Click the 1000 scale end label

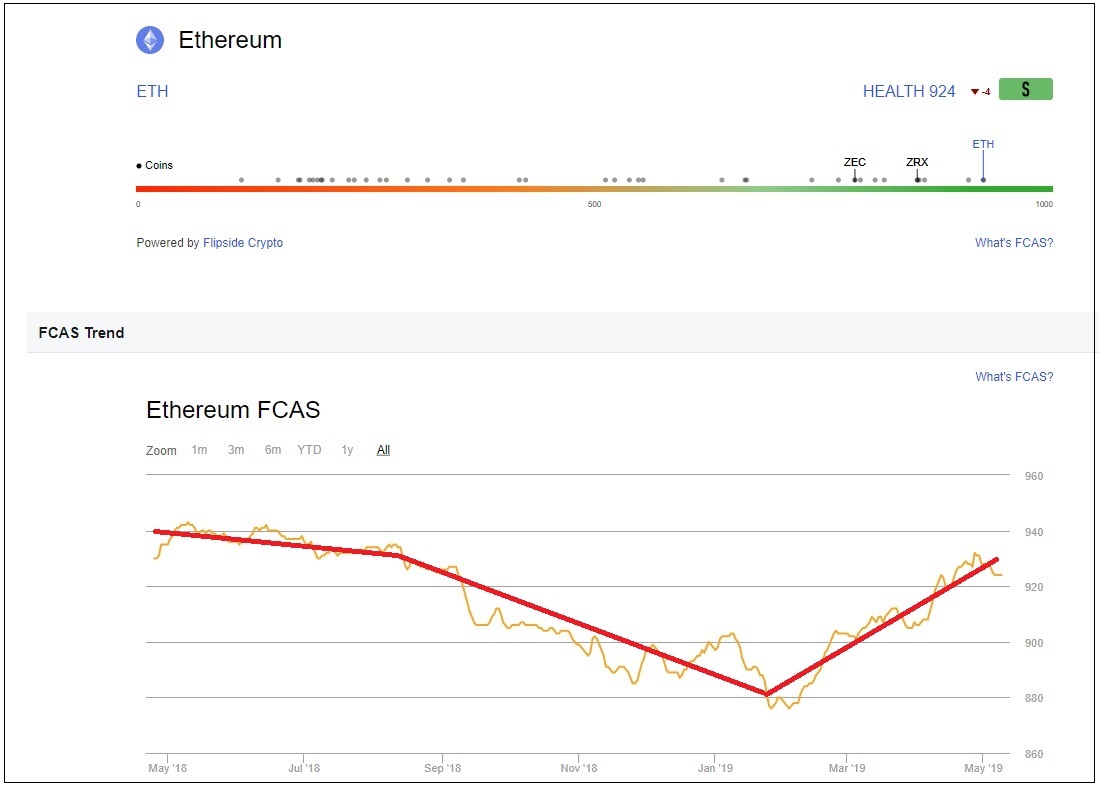click(1044, 205)
